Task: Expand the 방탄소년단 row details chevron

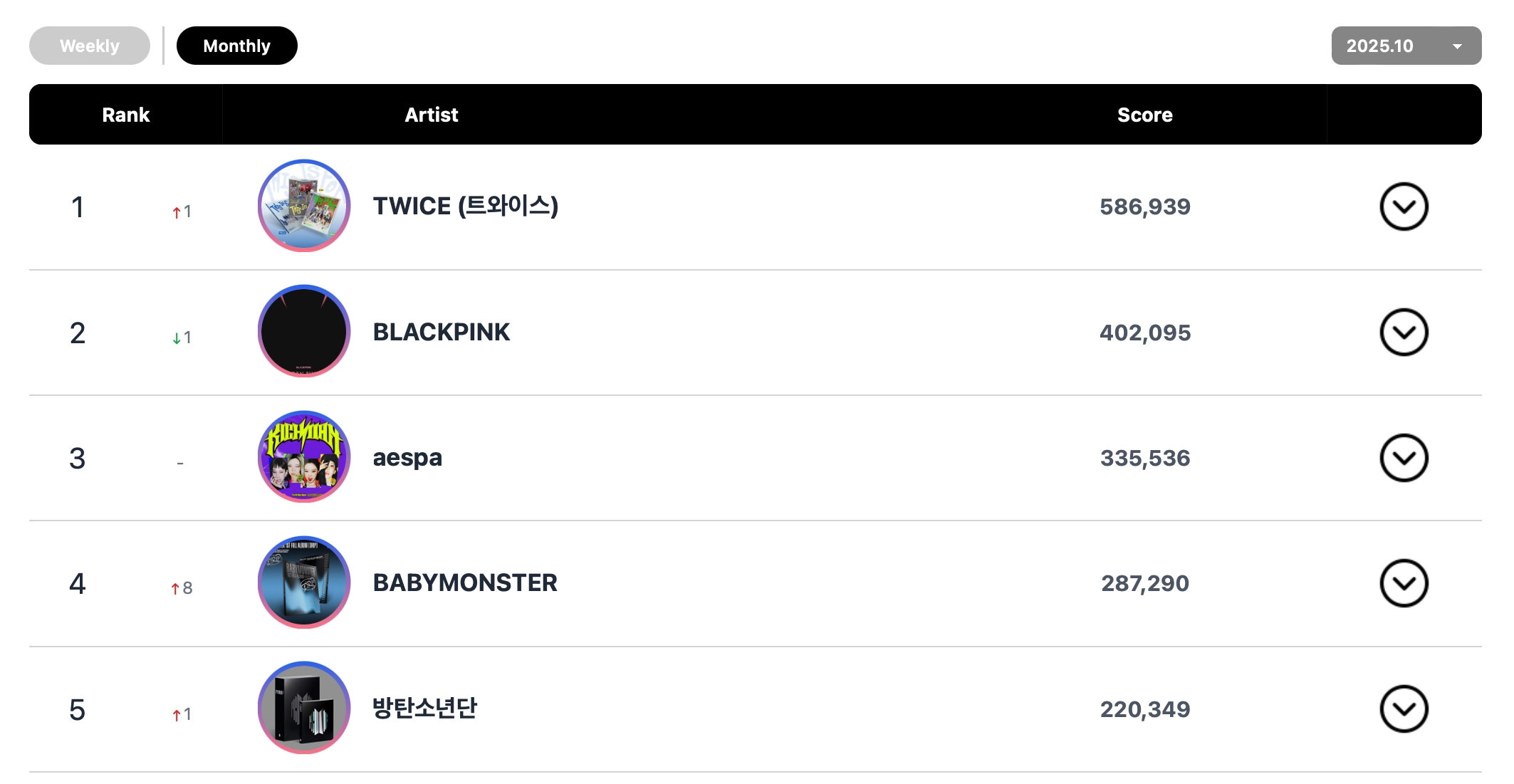Action: coord(1404,709)
